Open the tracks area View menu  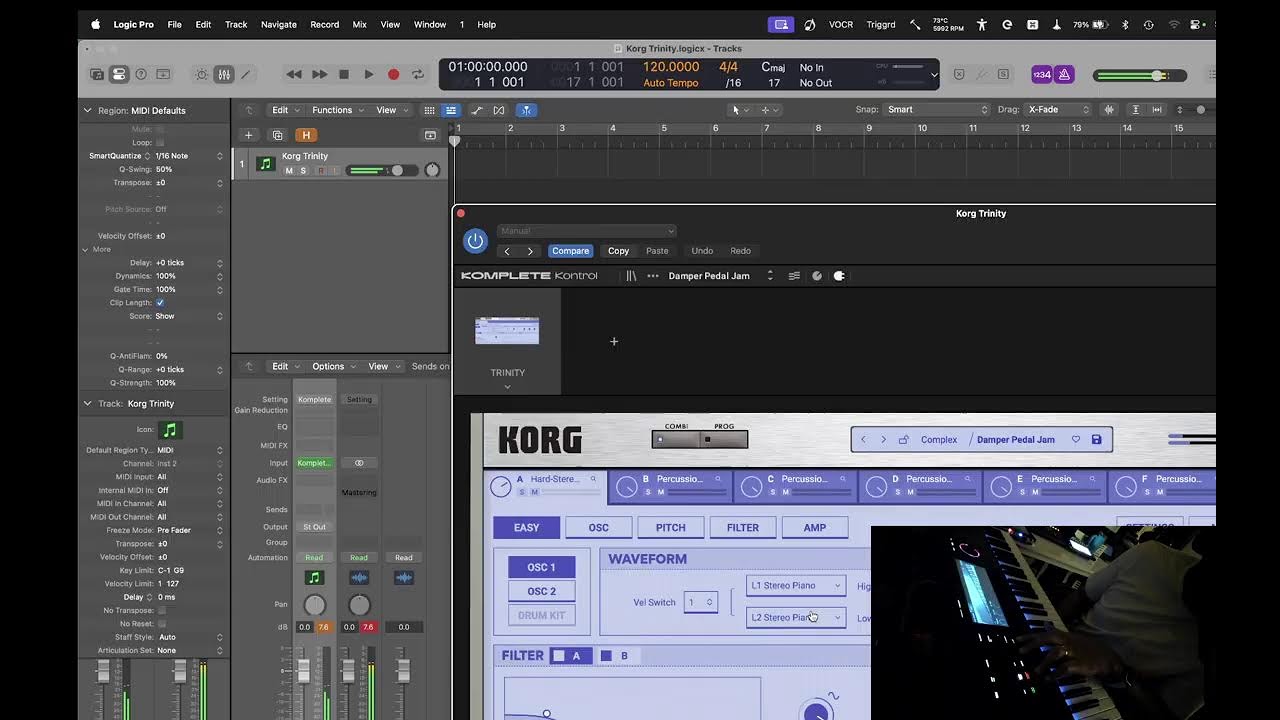391,110
